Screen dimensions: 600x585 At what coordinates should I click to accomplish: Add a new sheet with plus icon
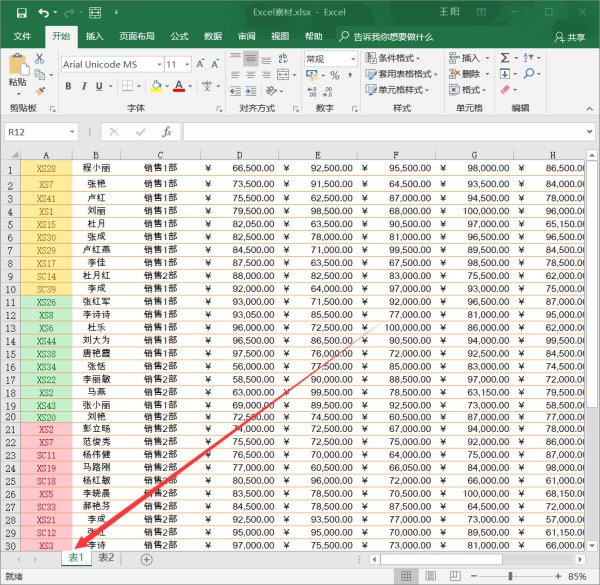click(x=147, y=559)
